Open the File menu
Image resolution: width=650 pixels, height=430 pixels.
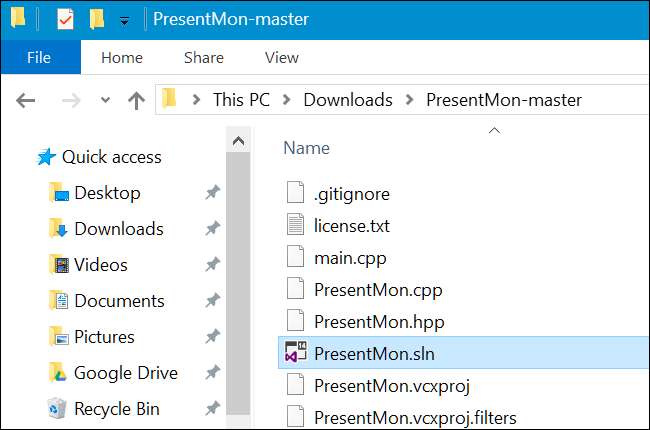click(39, 57)
